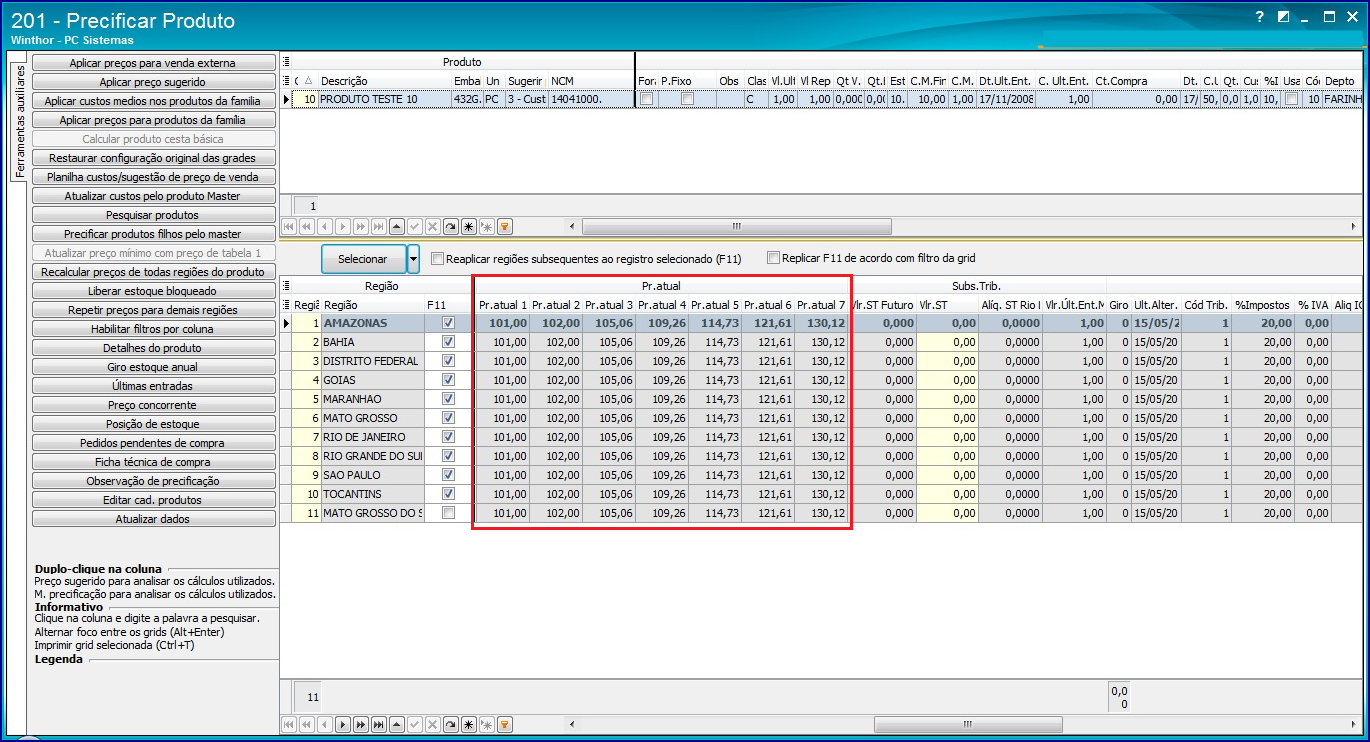
Task: Click Liberar estoque bloqueado button
Action: coord(153,291)
